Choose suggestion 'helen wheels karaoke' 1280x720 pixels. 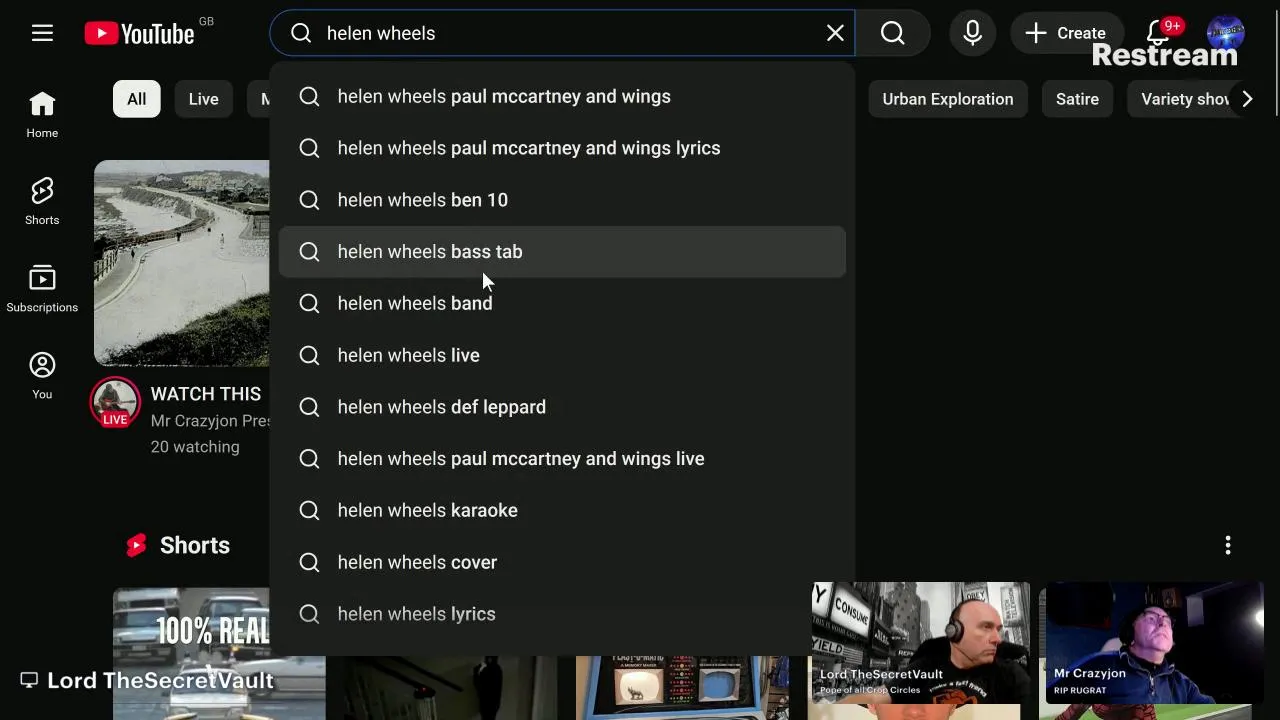tap(562, 510)
